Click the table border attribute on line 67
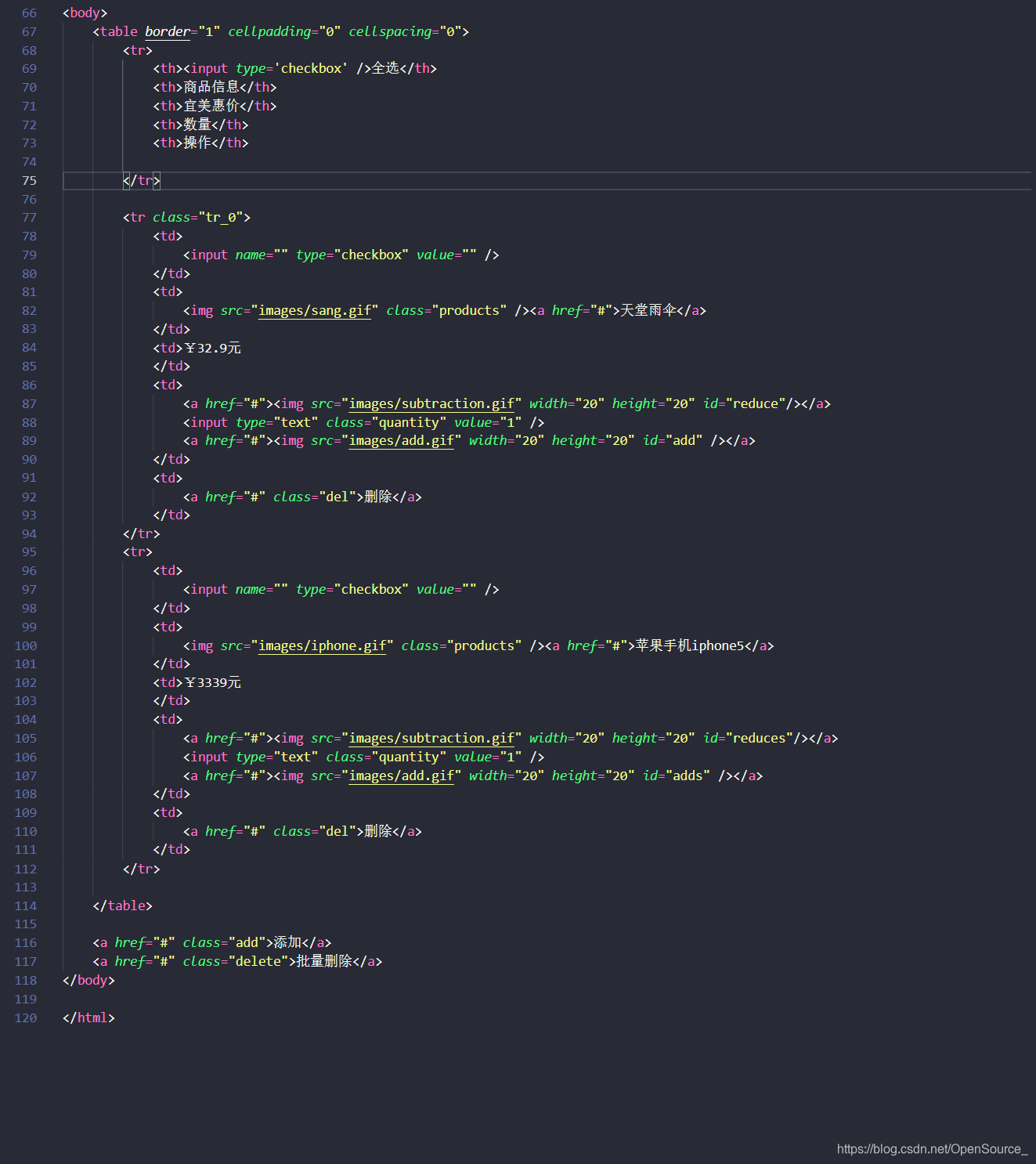The image size is (1036, 1164). point(182,31)
